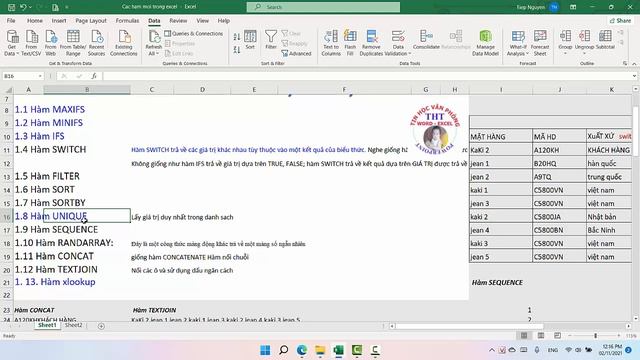Open Existing Connections

124,42
